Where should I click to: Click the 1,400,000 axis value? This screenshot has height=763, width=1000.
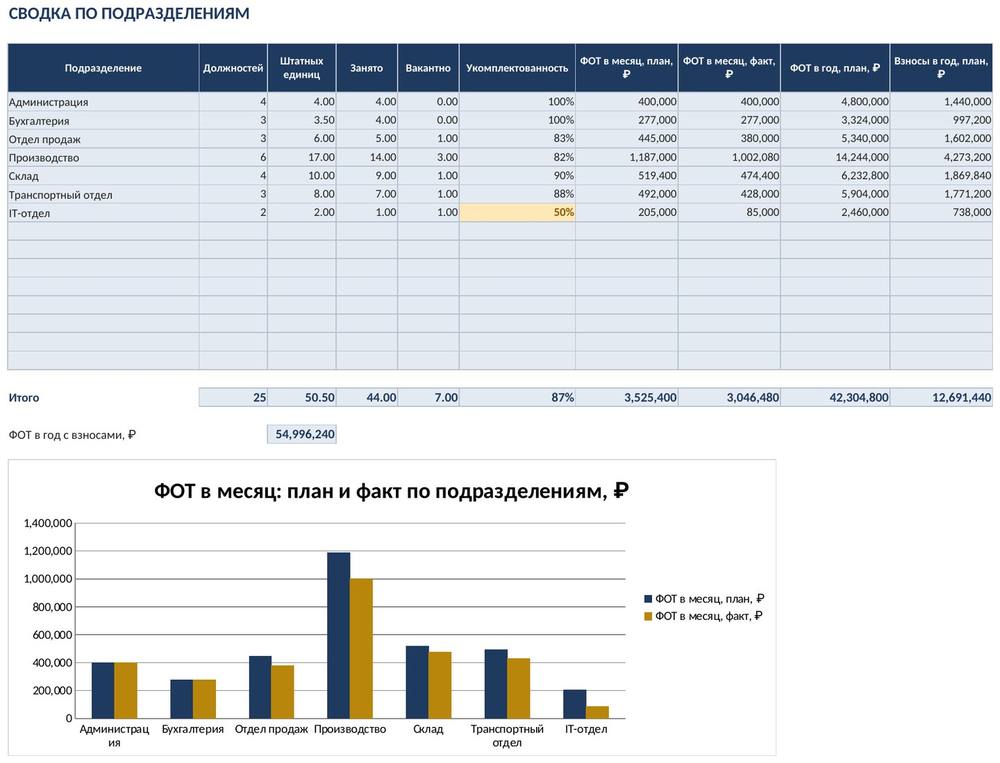pyautogui.click(x=48, y=523)
